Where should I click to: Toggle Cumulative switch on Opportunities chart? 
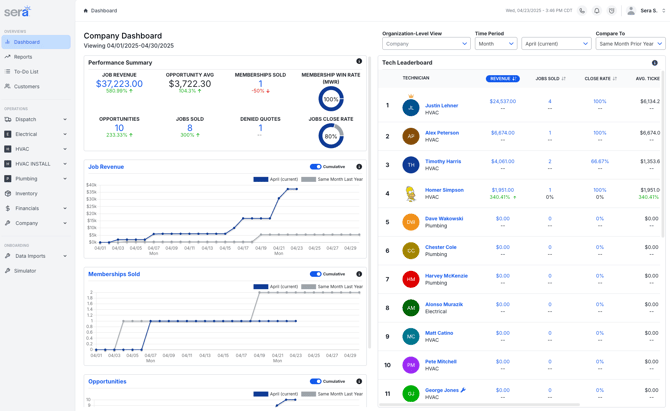click(x=315, y=381)
